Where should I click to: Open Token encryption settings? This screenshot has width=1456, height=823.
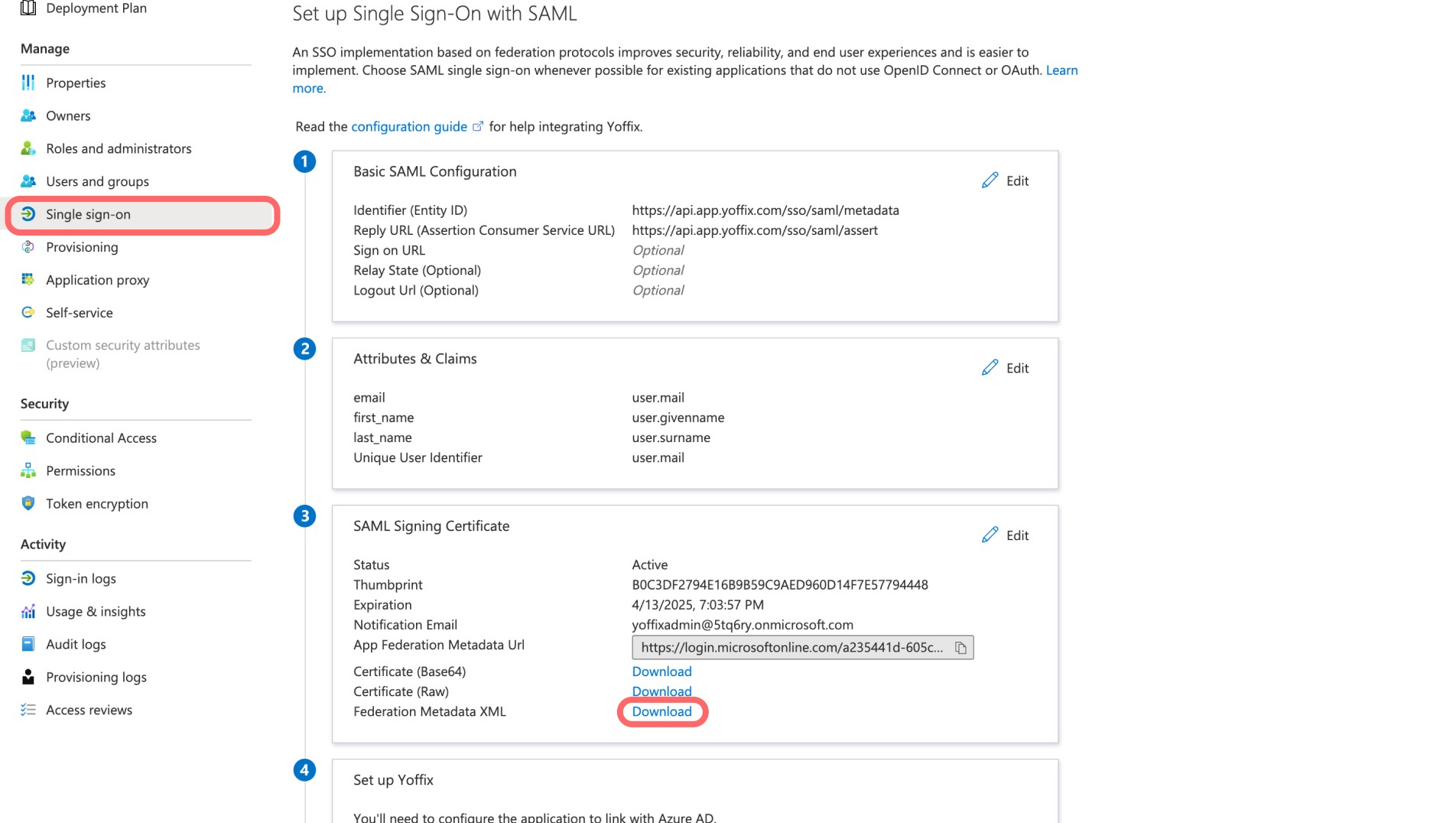pos(97,503)
